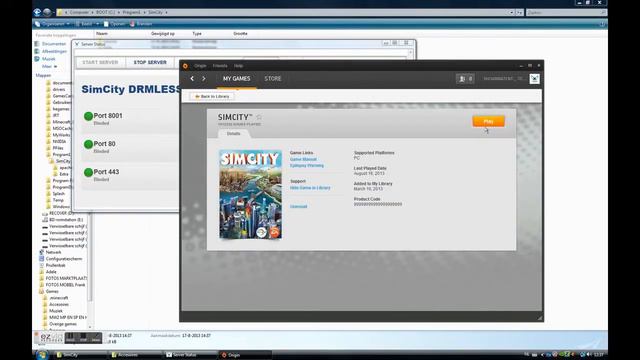Click Explorer's Forward navigation button
Image resolution: width=640 pixels, height=360 pixels.
(47, 12)
